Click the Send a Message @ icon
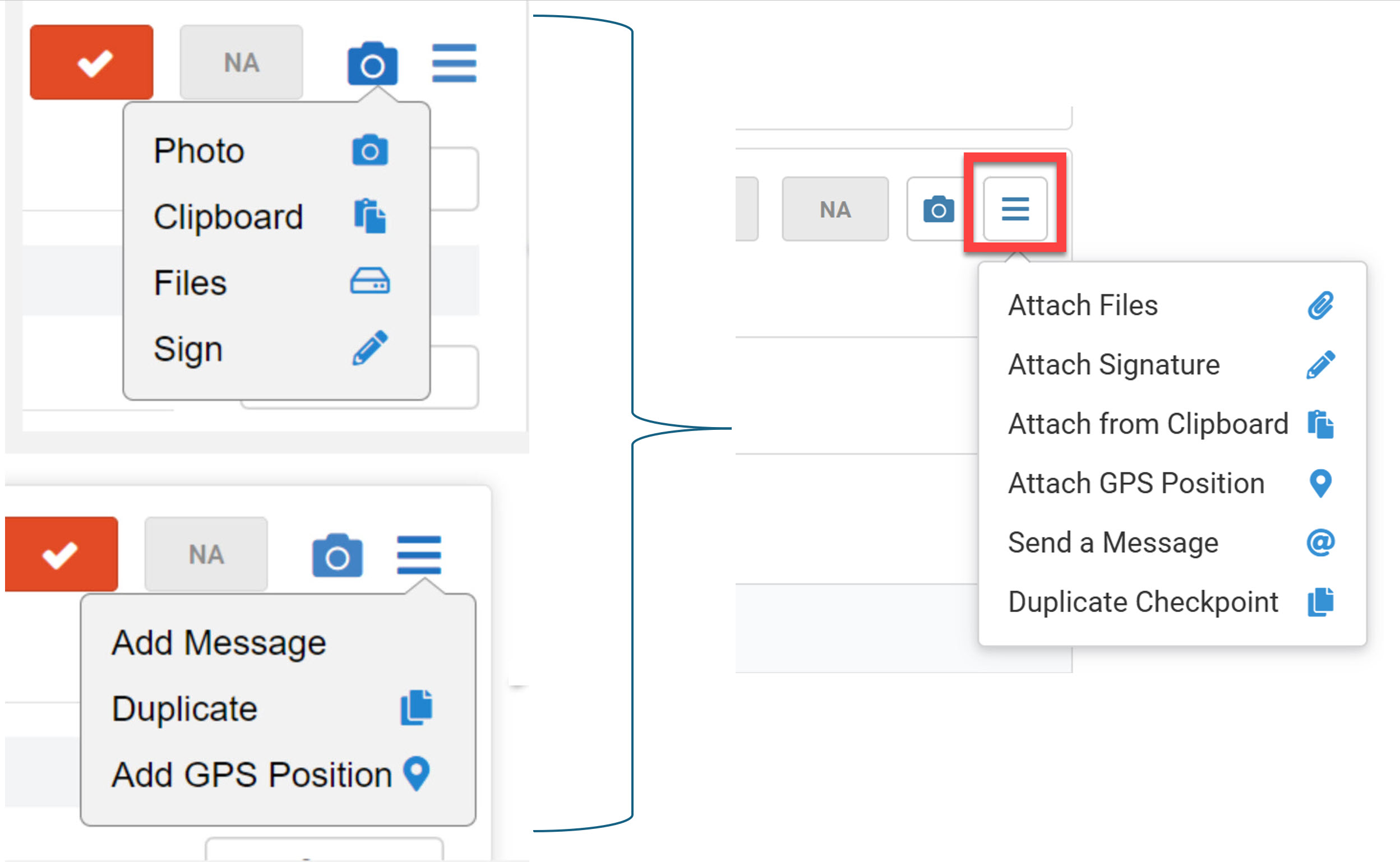The width and height of the screenshot is (1400, 862). click(1321, 542)
